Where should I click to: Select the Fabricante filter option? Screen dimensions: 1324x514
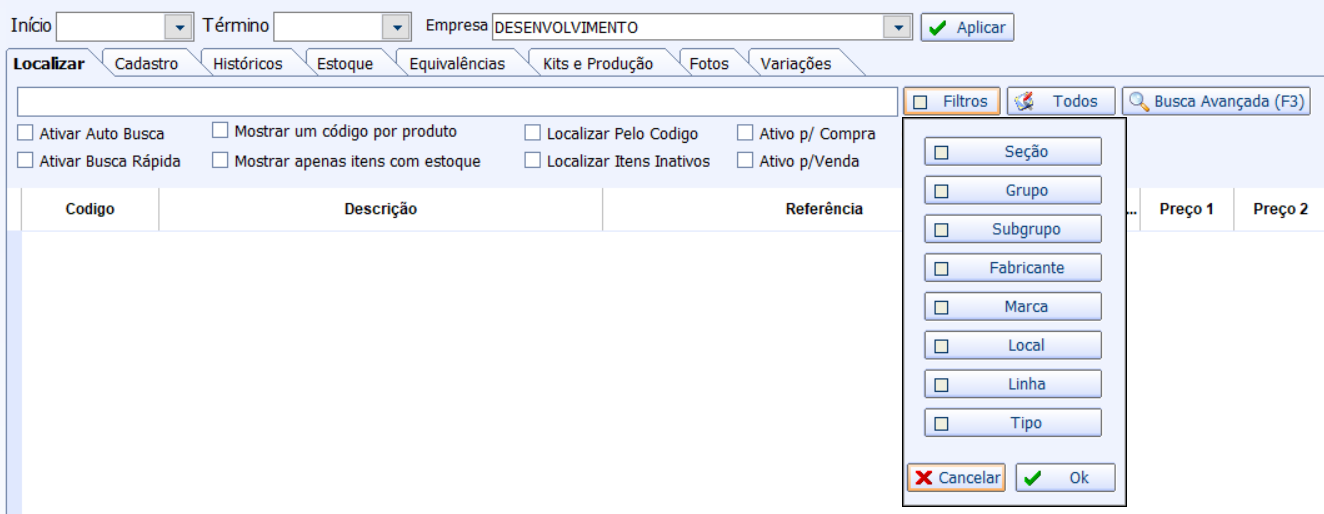point(1012,268)
